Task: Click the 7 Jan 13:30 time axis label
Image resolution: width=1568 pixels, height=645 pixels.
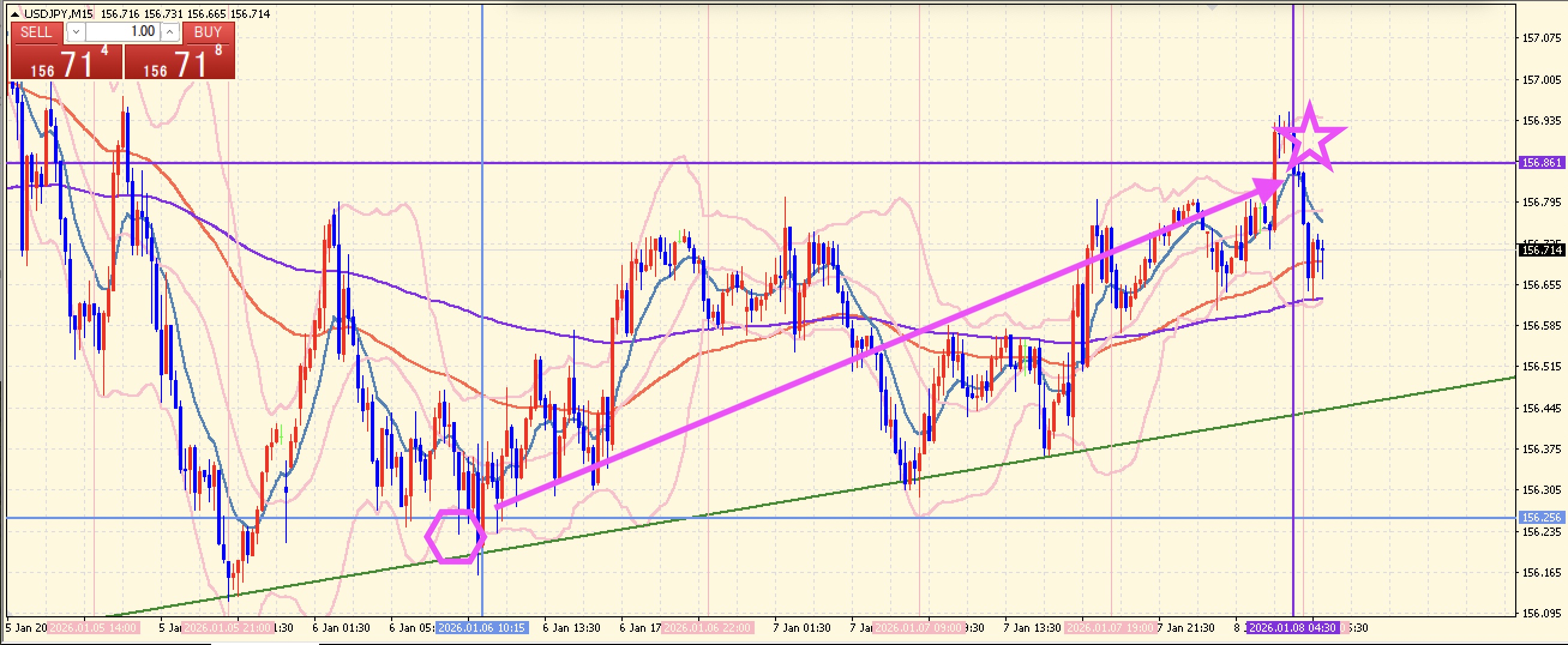Action: point(1032,628)
